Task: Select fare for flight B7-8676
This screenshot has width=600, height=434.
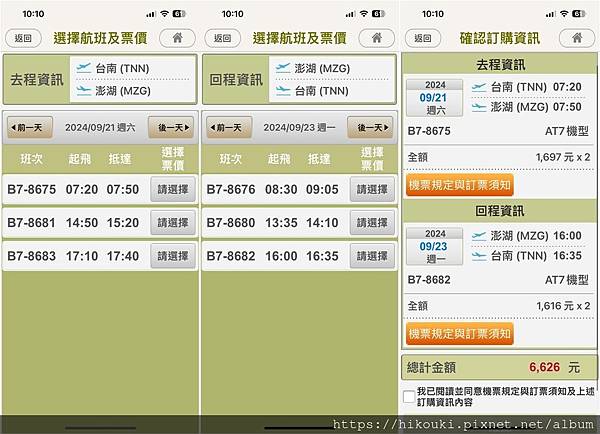Action: 372,189
